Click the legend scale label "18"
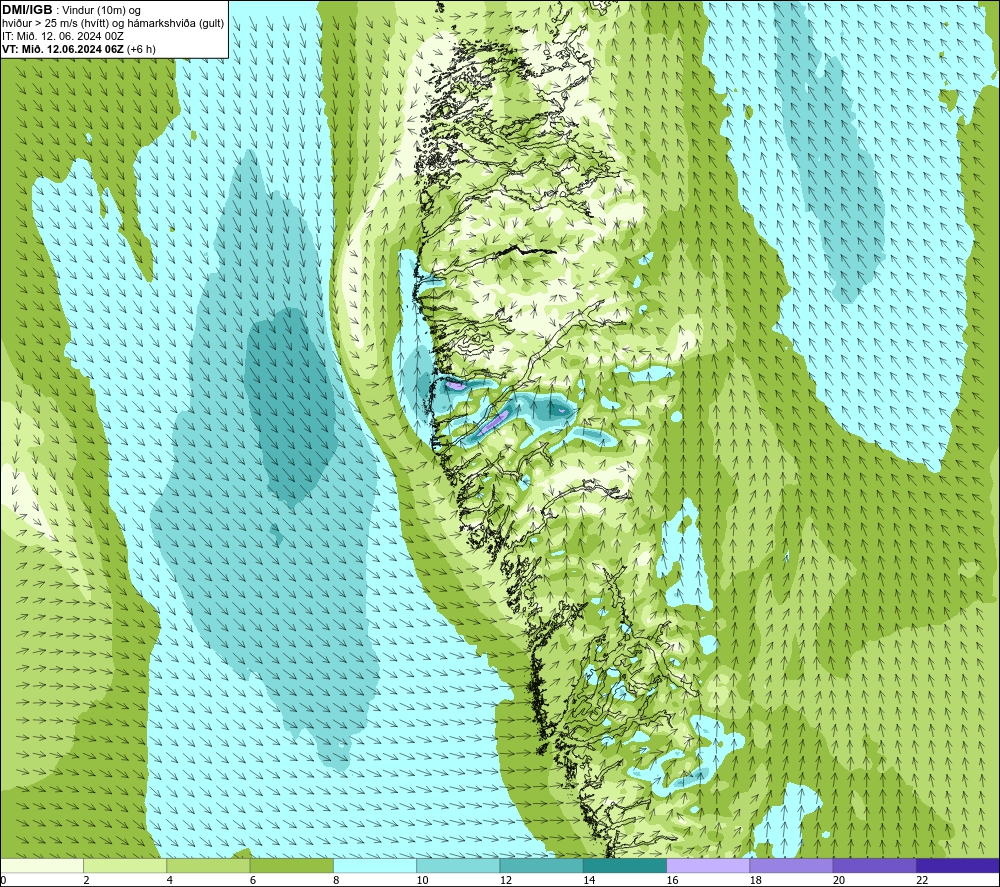The width and height of the screenshot is (1000, 887). point(756,881)
